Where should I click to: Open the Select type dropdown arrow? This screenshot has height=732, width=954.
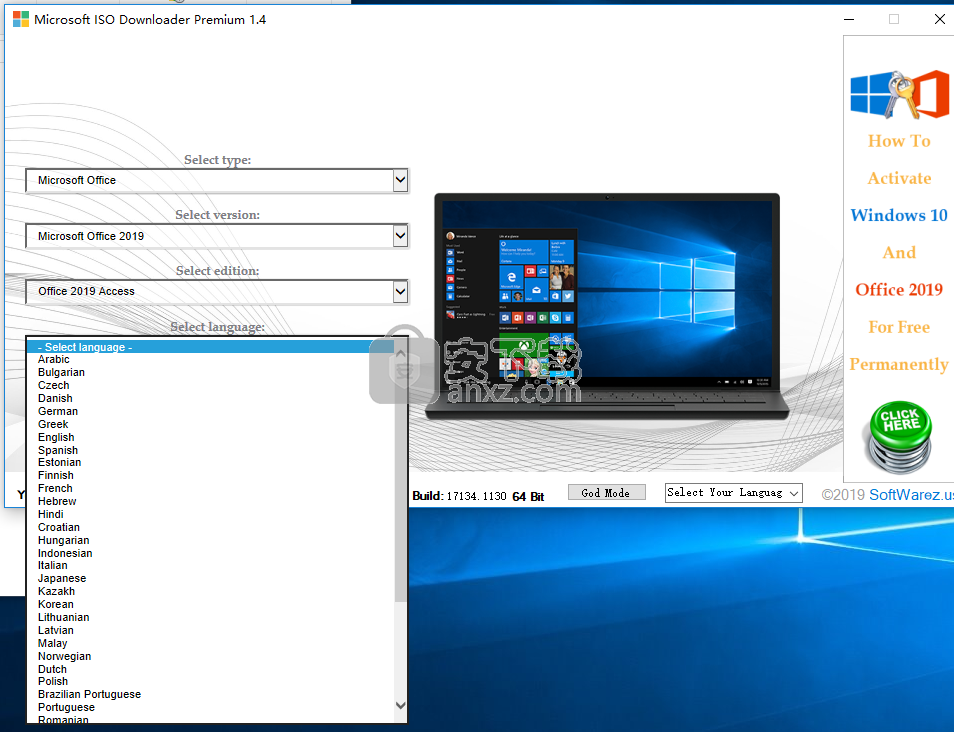(x=400, y=180)
